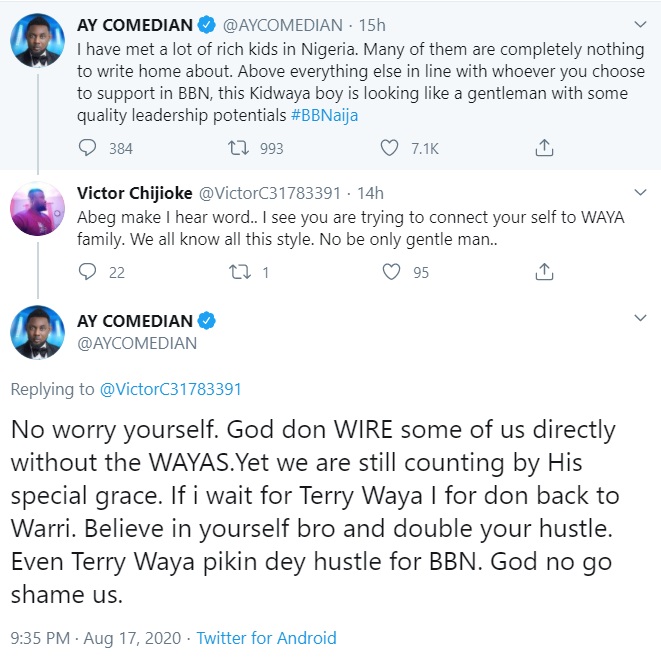This screenshot has height=660, width=661.
Task: Reply to Victor Chijioke's tweet
Action: point(89,271)
